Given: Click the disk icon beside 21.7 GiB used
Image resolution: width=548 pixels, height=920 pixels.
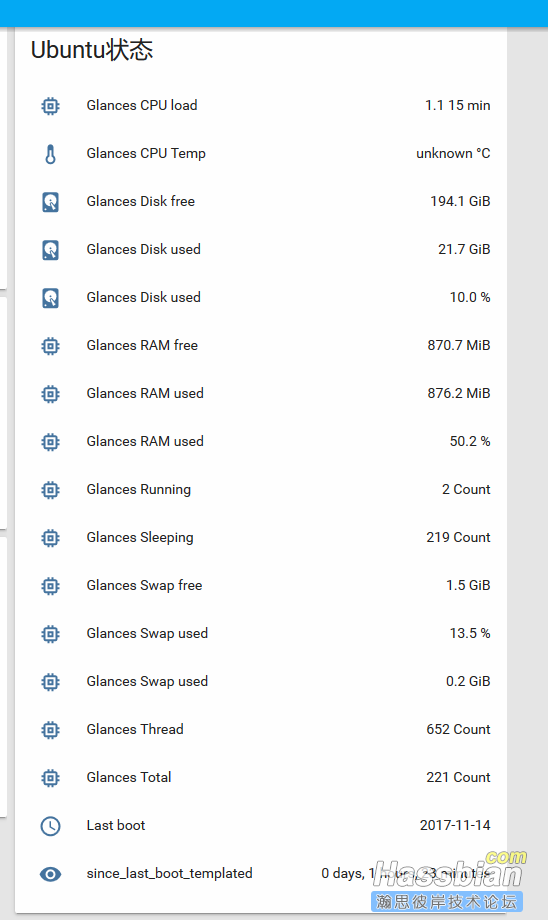Looking at the screenshot, I should pos(50,250).
